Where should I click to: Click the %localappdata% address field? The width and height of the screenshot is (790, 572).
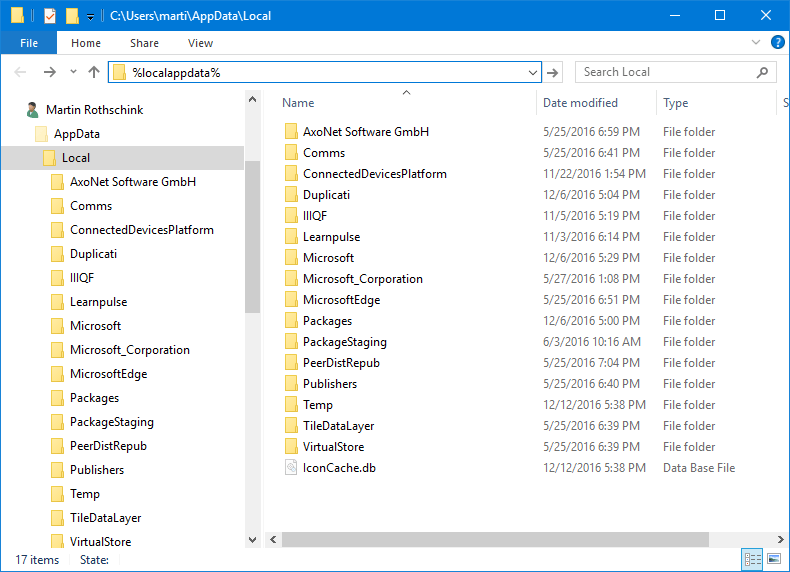click(x=325, y=73)
